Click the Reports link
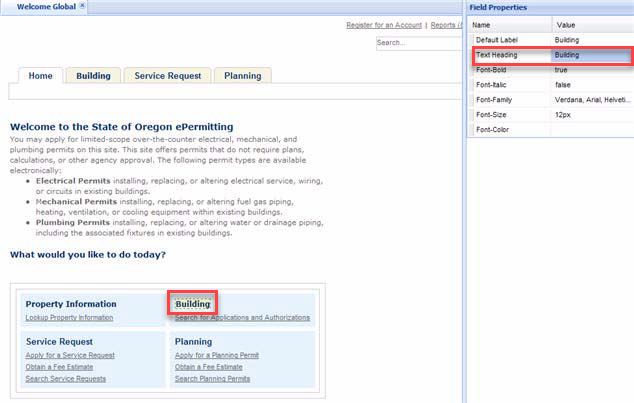634x403 pixels. (443, 24)
